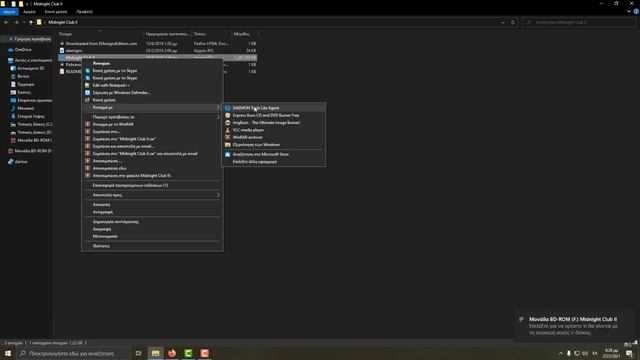This screenshot has height=360, width=640.
Task: Switch to the Κοινή χρήση ribbon tab
Action: (56, 12)
